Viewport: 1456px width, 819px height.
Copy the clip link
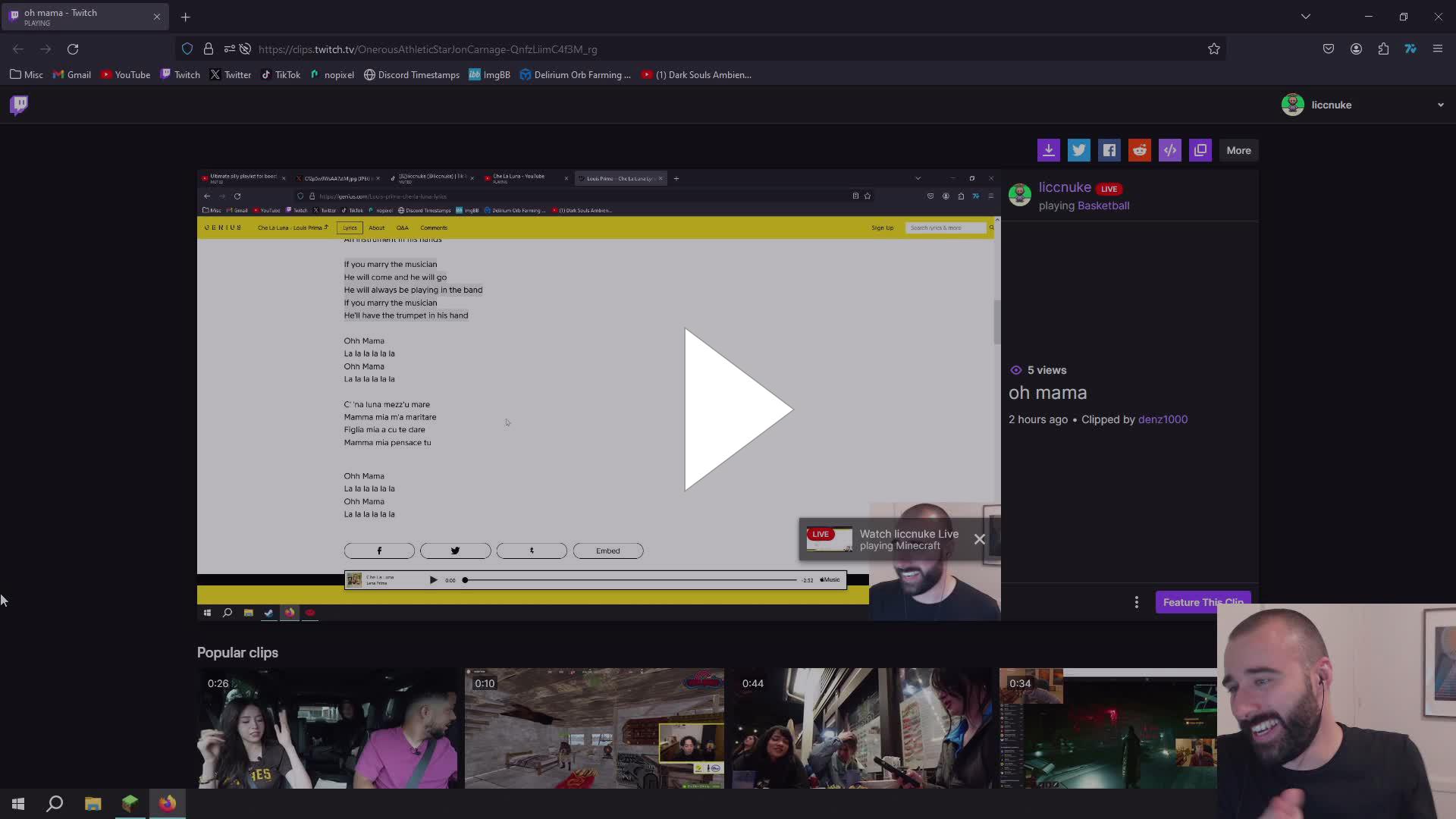click(x=1200, y=150)
